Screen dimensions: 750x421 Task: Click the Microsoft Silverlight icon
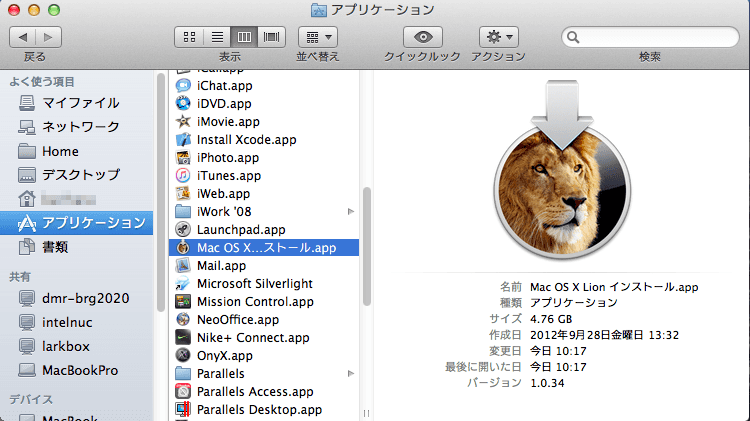tap(183, 284)
